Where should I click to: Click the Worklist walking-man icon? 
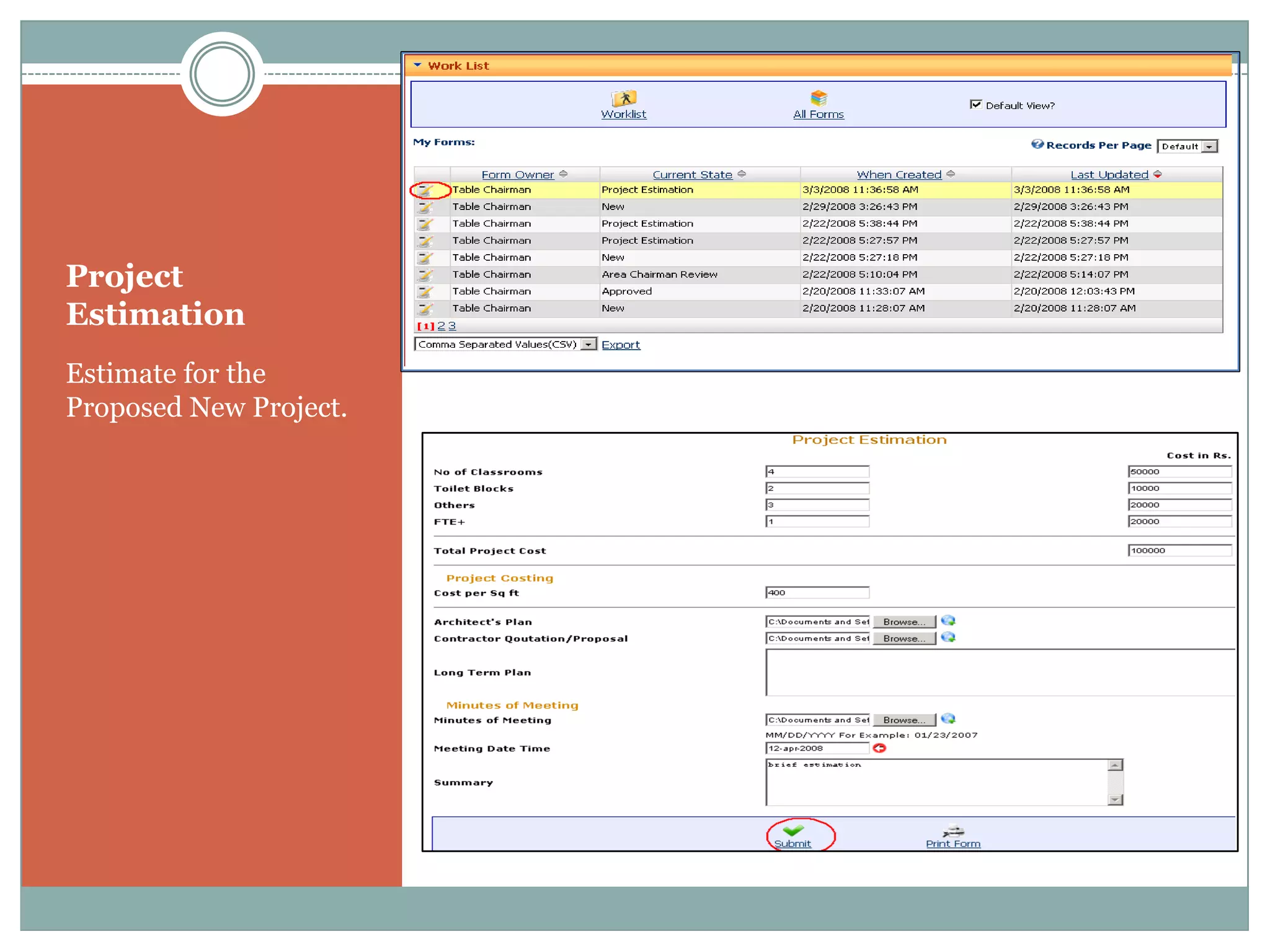(x=624, y=99)
